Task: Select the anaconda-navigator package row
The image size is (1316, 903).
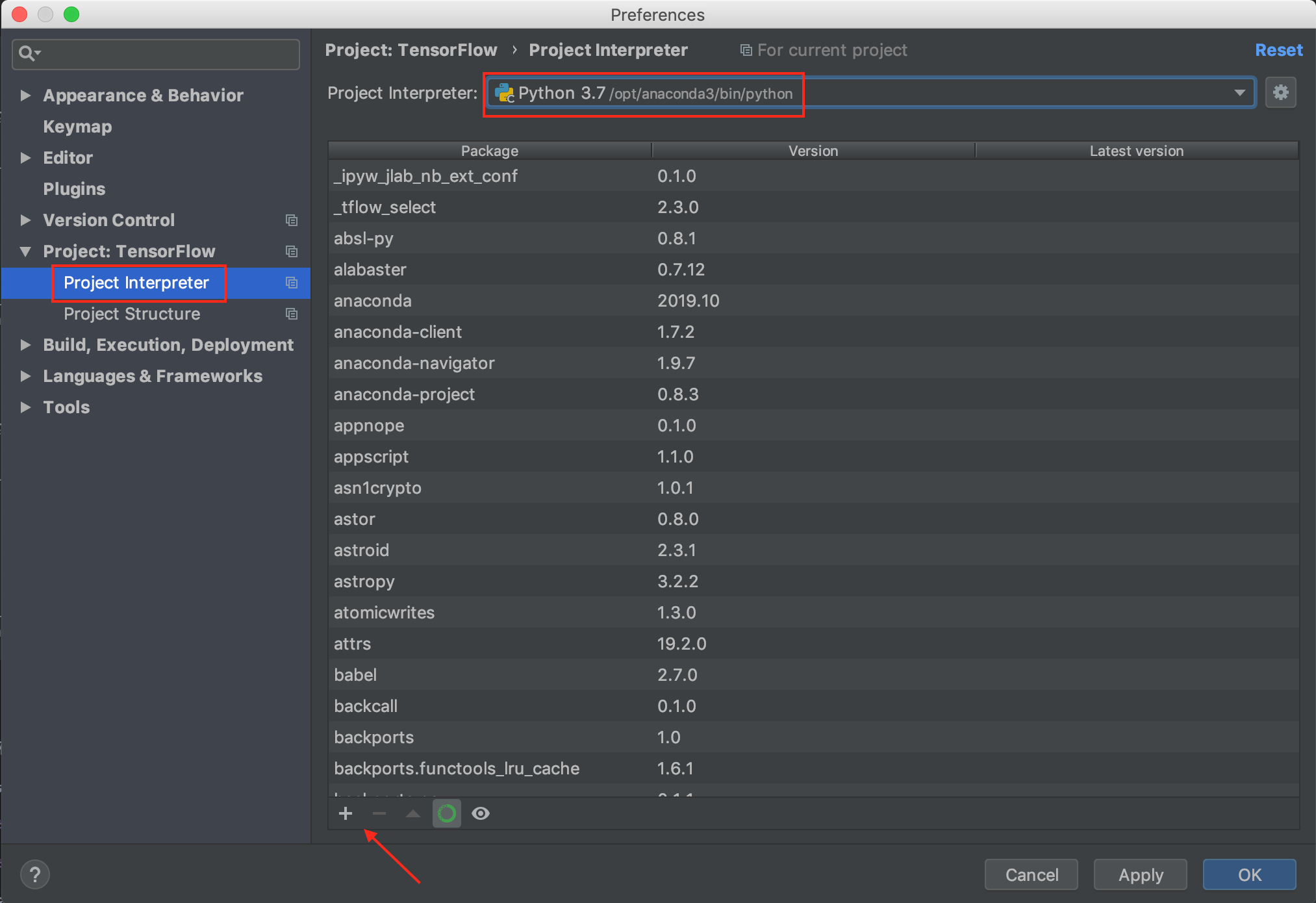Action: point(414,363)
